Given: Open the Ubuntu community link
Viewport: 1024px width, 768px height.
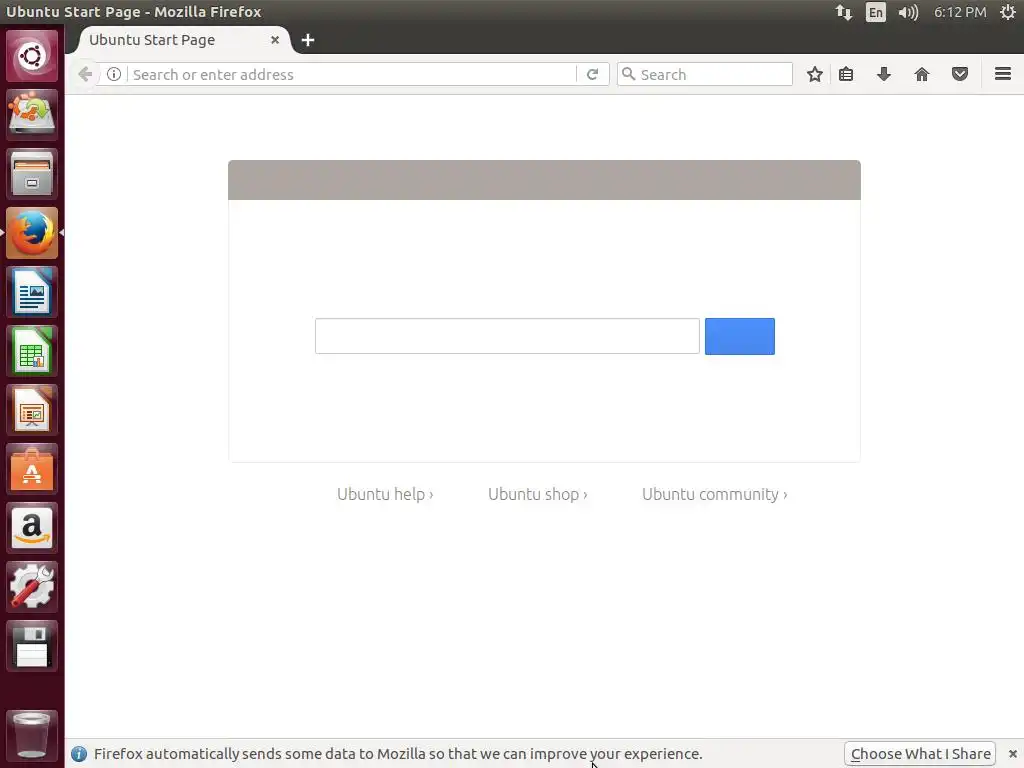Looking at the screenshot, I should pyautogui.click(x=714, y=494).
